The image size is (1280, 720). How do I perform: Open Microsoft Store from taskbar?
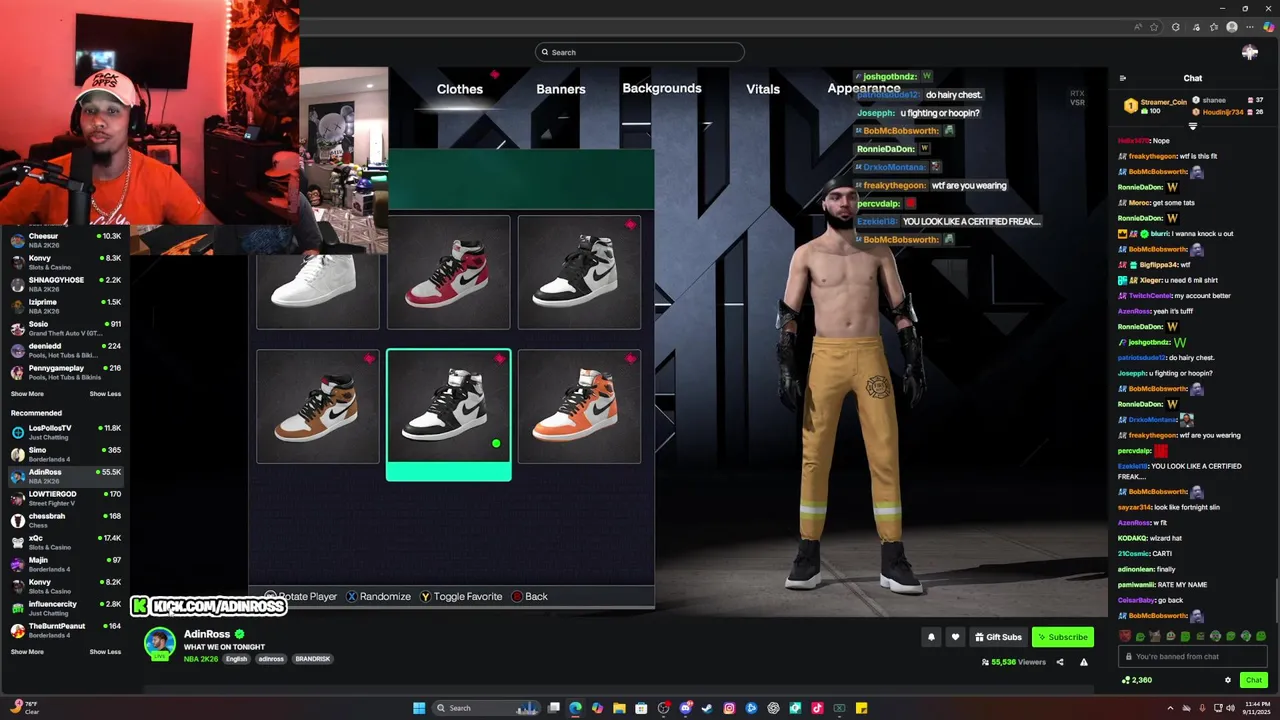pyautogui.click(x=641, y=708)
